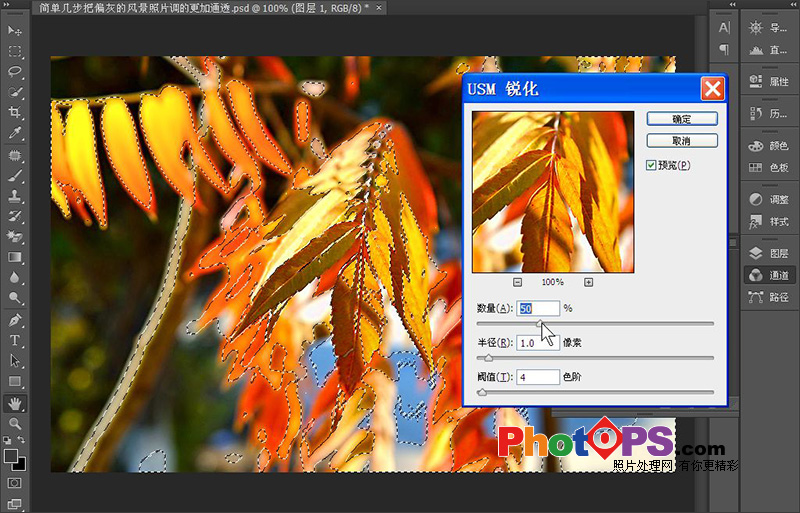Select the Pen tool

tap(14, 320)
